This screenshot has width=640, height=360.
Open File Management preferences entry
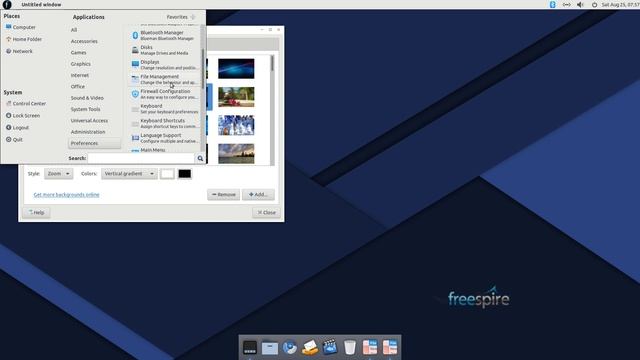point(165,79)
